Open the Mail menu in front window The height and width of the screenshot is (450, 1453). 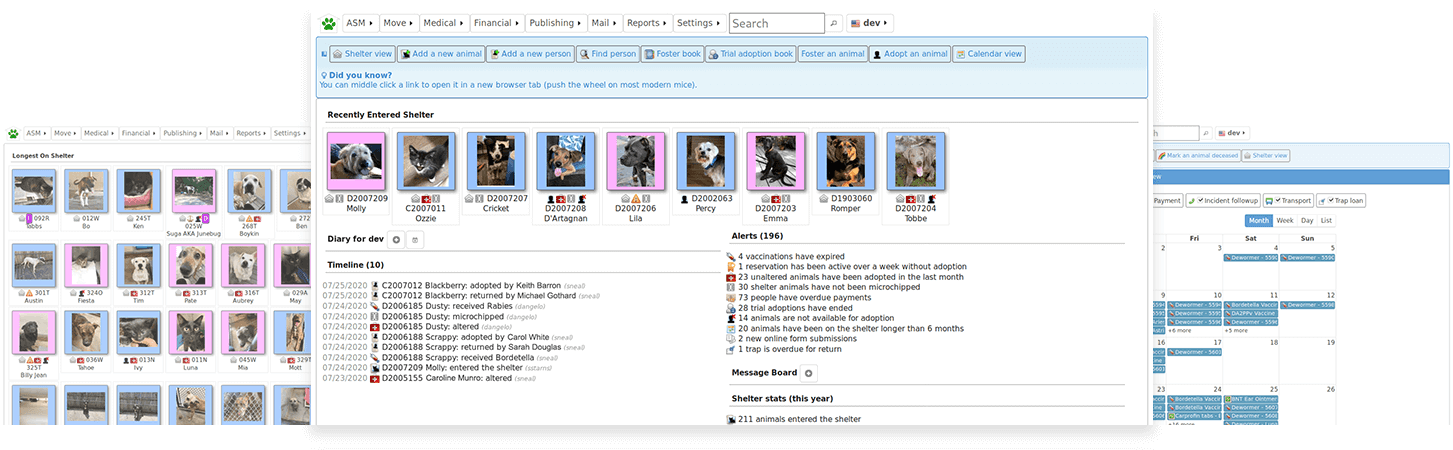tap(604, 23)
